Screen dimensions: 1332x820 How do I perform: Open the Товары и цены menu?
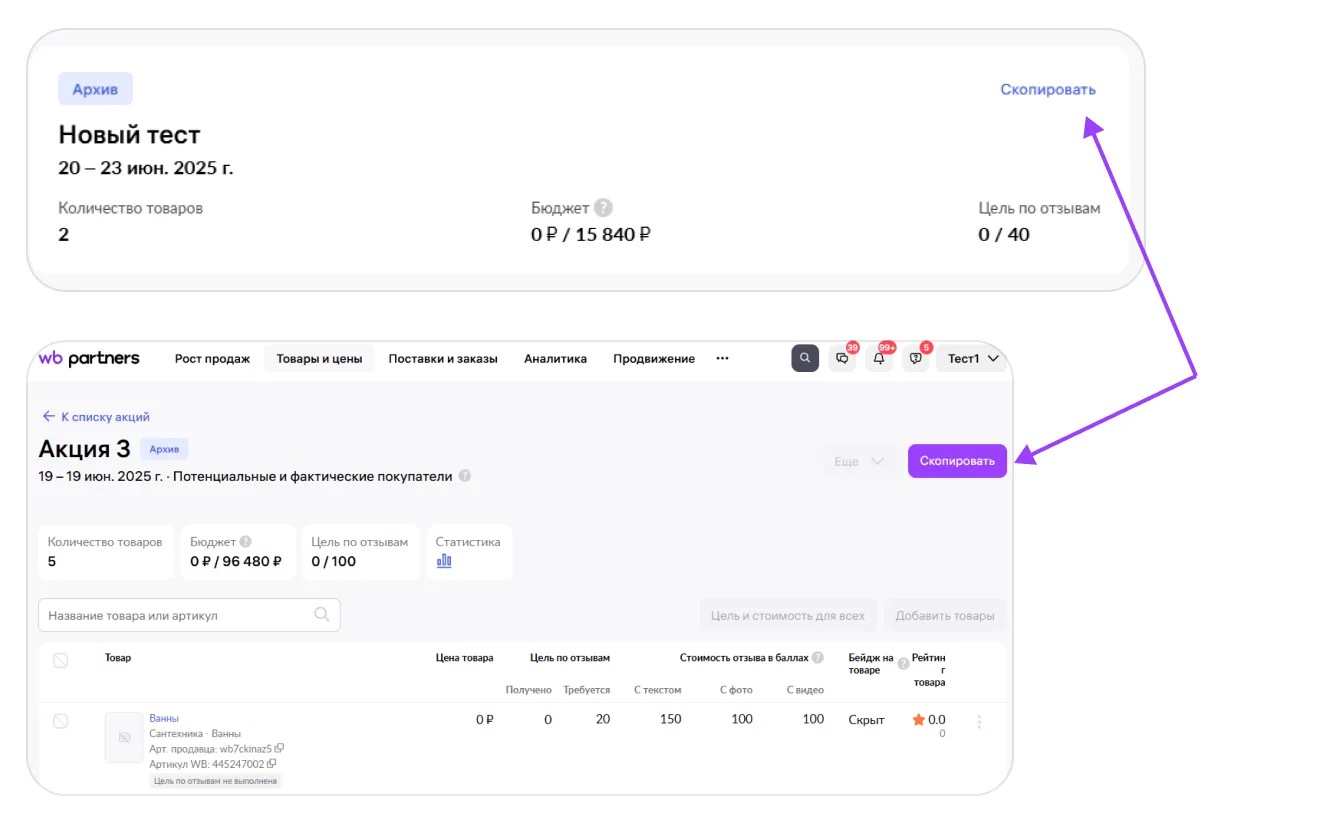319,358
